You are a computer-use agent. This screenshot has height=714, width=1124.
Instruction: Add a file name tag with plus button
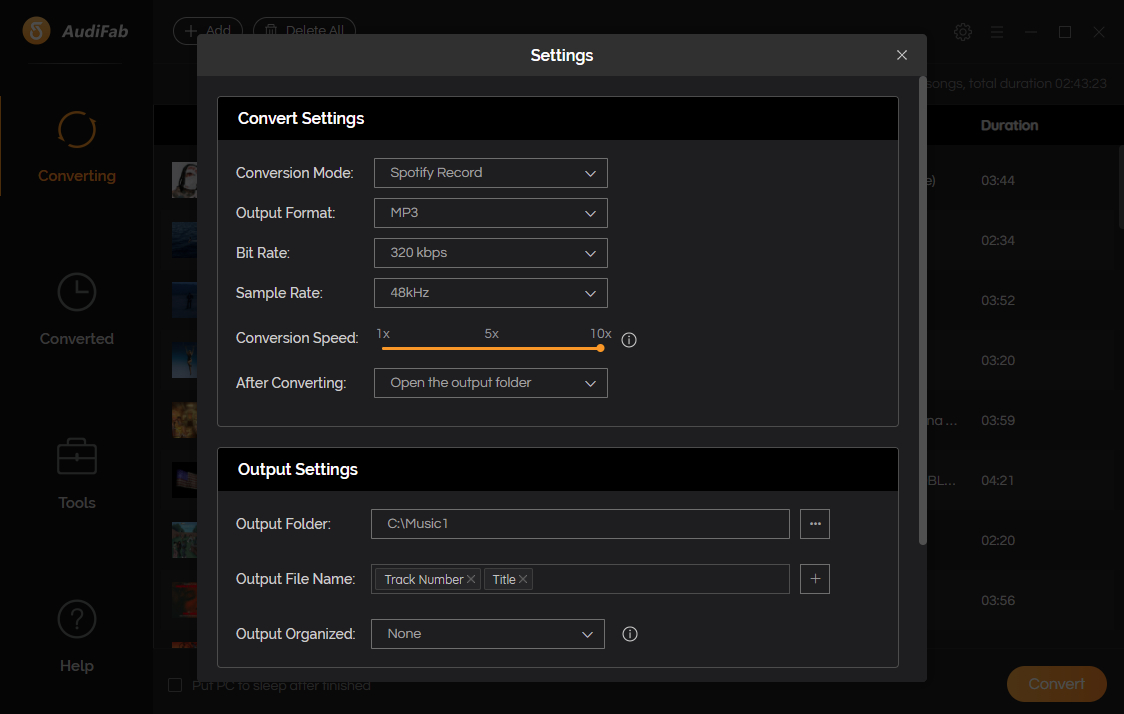click(x=815, y=579)
